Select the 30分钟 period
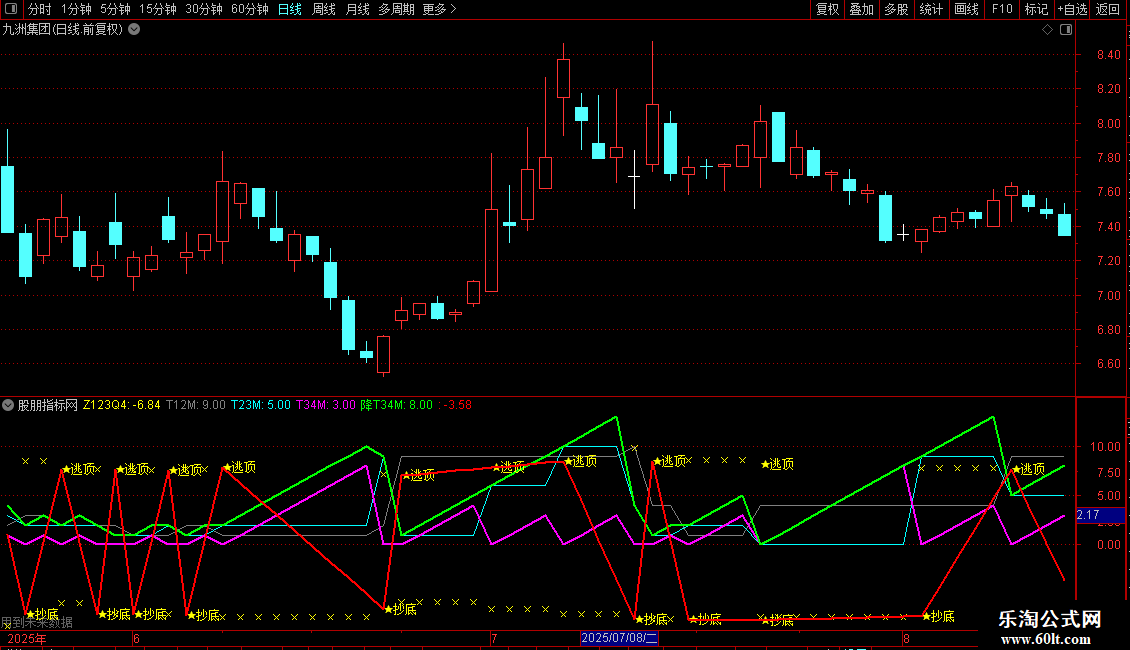This screenshot has width=1130, height=650. point(204,9)
